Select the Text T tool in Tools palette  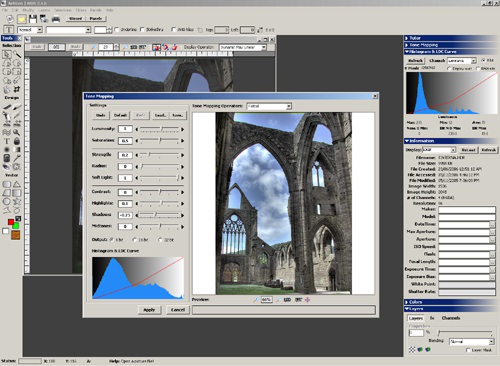(7, 141)
